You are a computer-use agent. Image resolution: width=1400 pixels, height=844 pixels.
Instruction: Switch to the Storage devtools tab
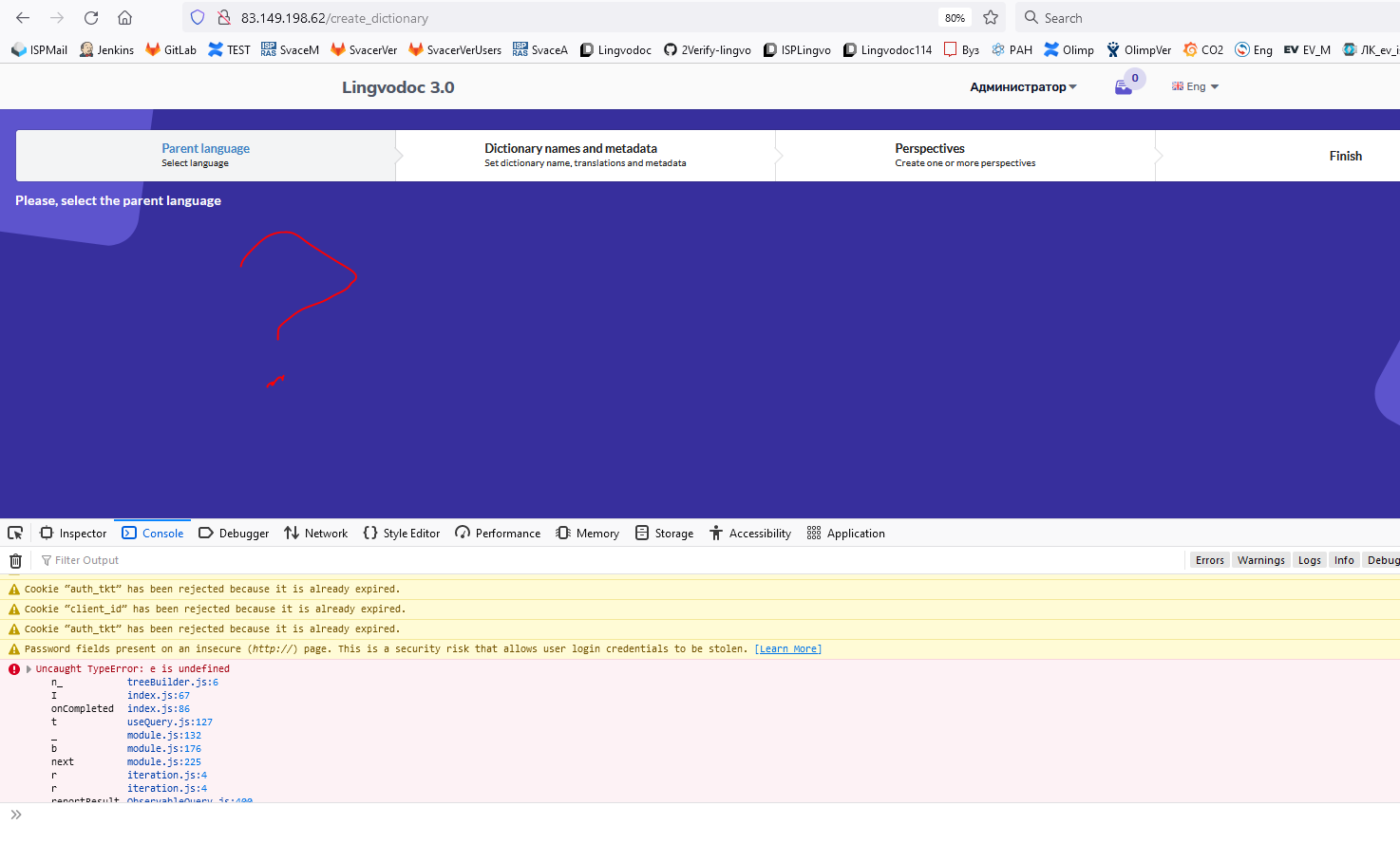coord(665,534)
